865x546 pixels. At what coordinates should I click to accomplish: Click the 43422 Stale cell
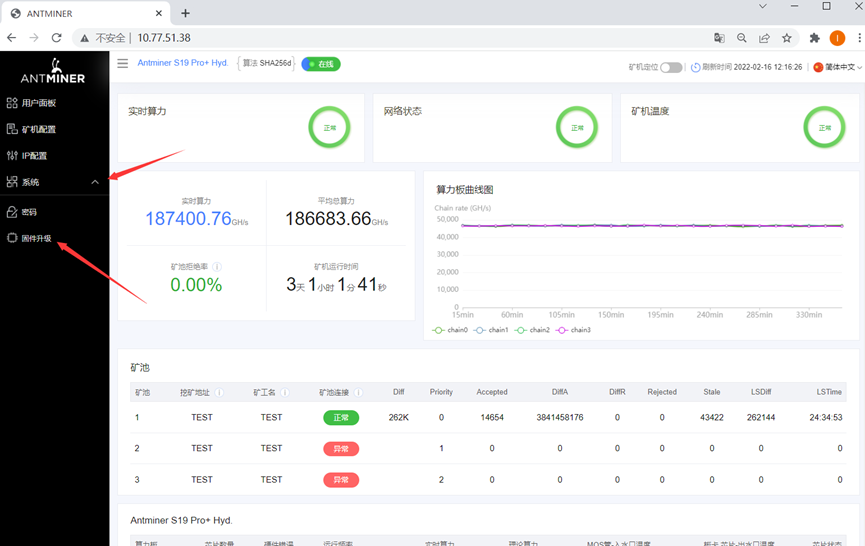click(712, 417)
